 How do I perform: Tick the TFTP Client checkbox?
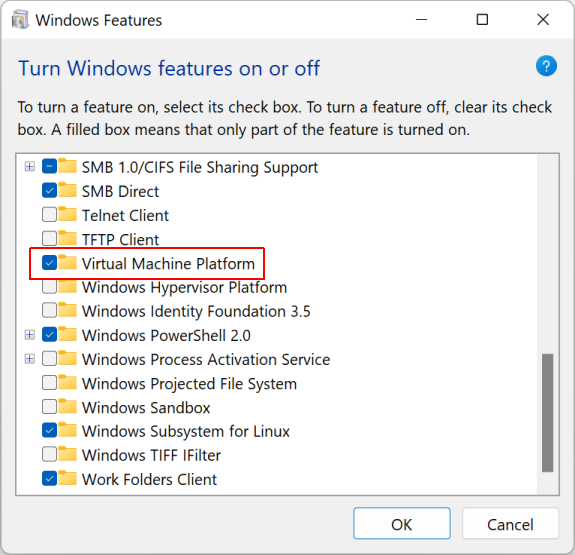pyautogui.click(x=49, y=238)
